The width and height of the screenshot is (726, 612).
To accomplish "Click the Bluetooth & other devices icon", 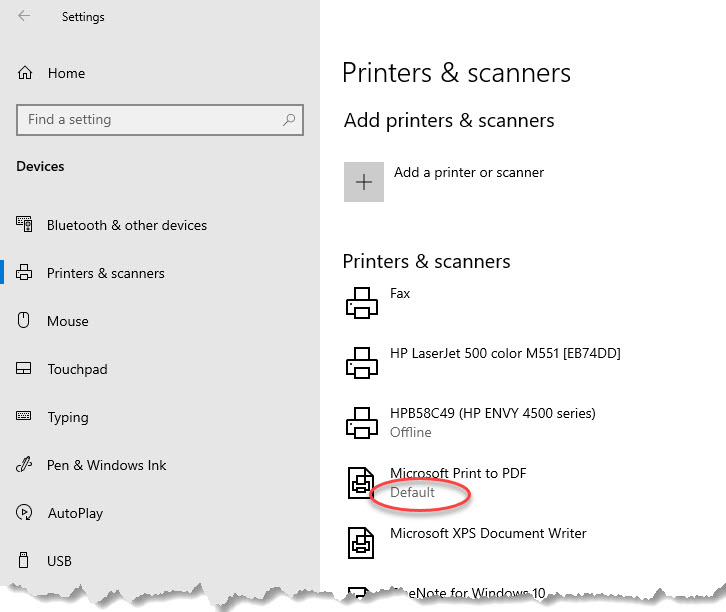I will pos(24,224).
